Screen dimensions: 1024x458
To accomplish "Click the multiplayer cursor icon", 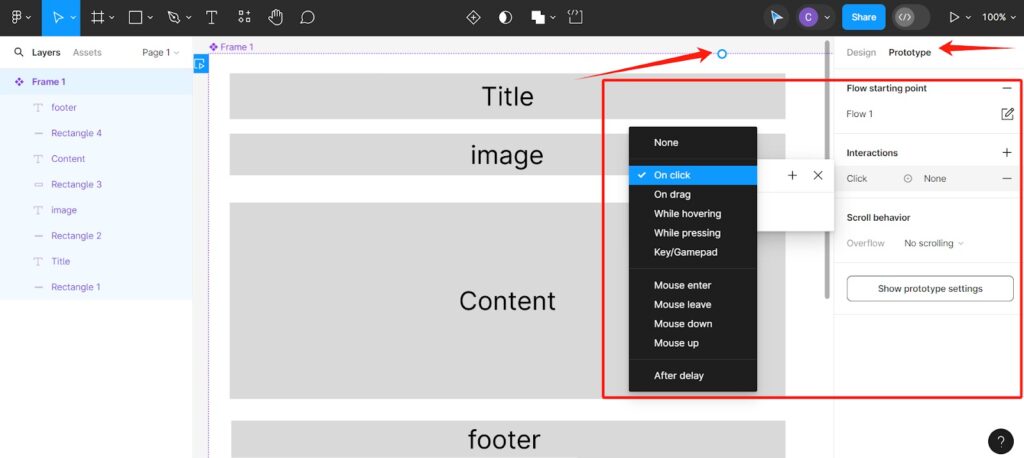I will 776,18.
